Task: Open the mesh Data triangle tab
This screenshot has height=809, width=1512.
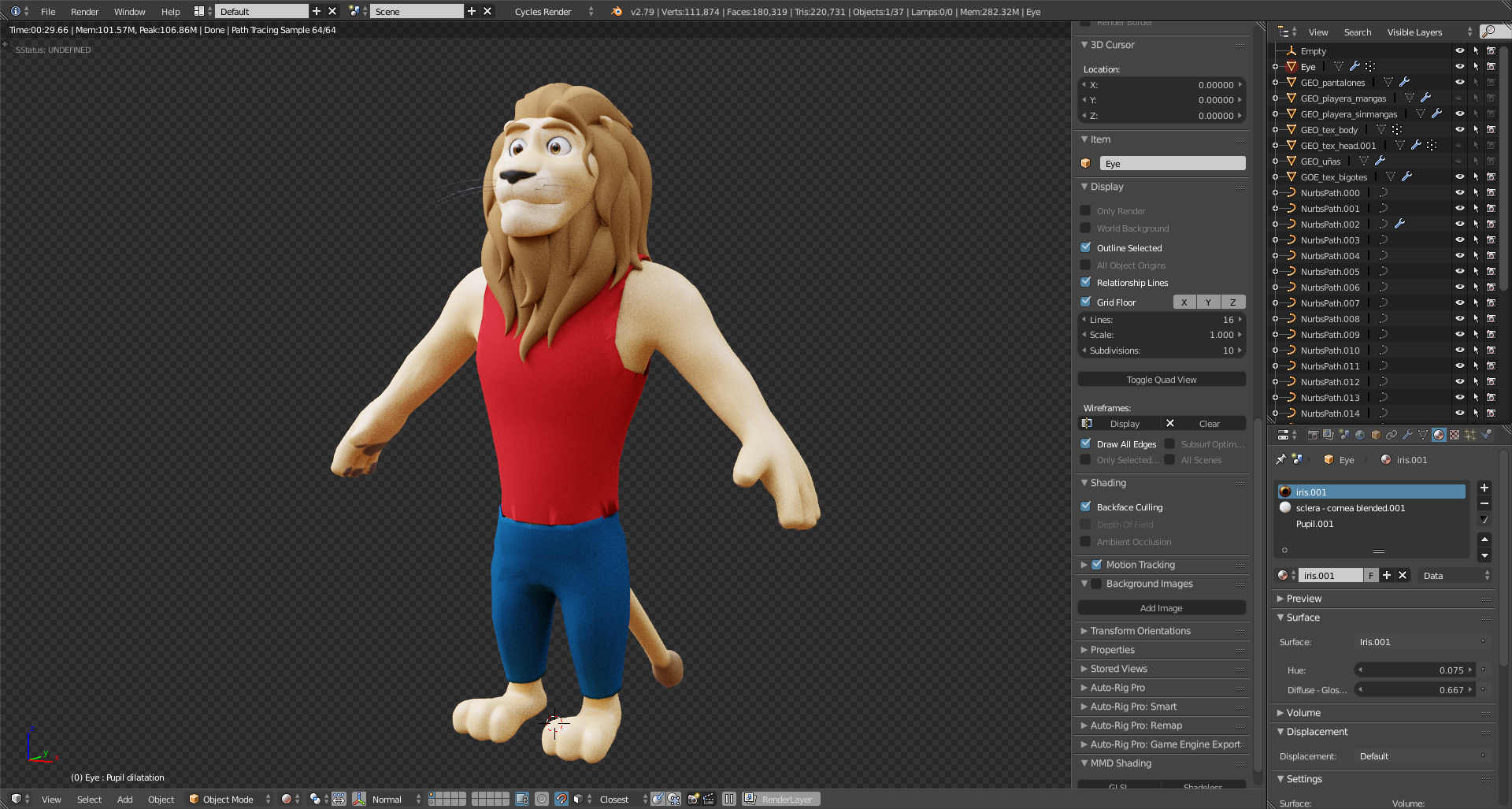Action: coord(1423,435)
